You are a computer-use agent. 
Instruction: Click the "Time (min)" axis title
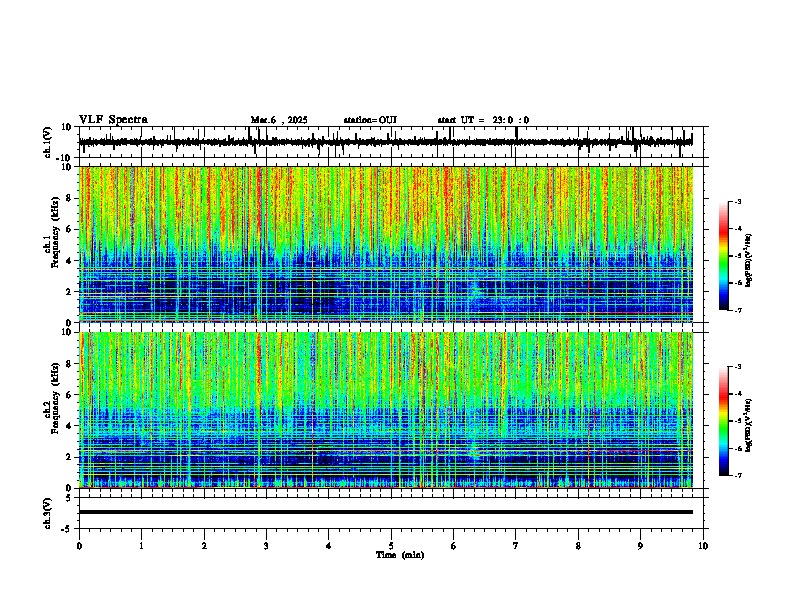pyautogui.click(x=400, y=555)
